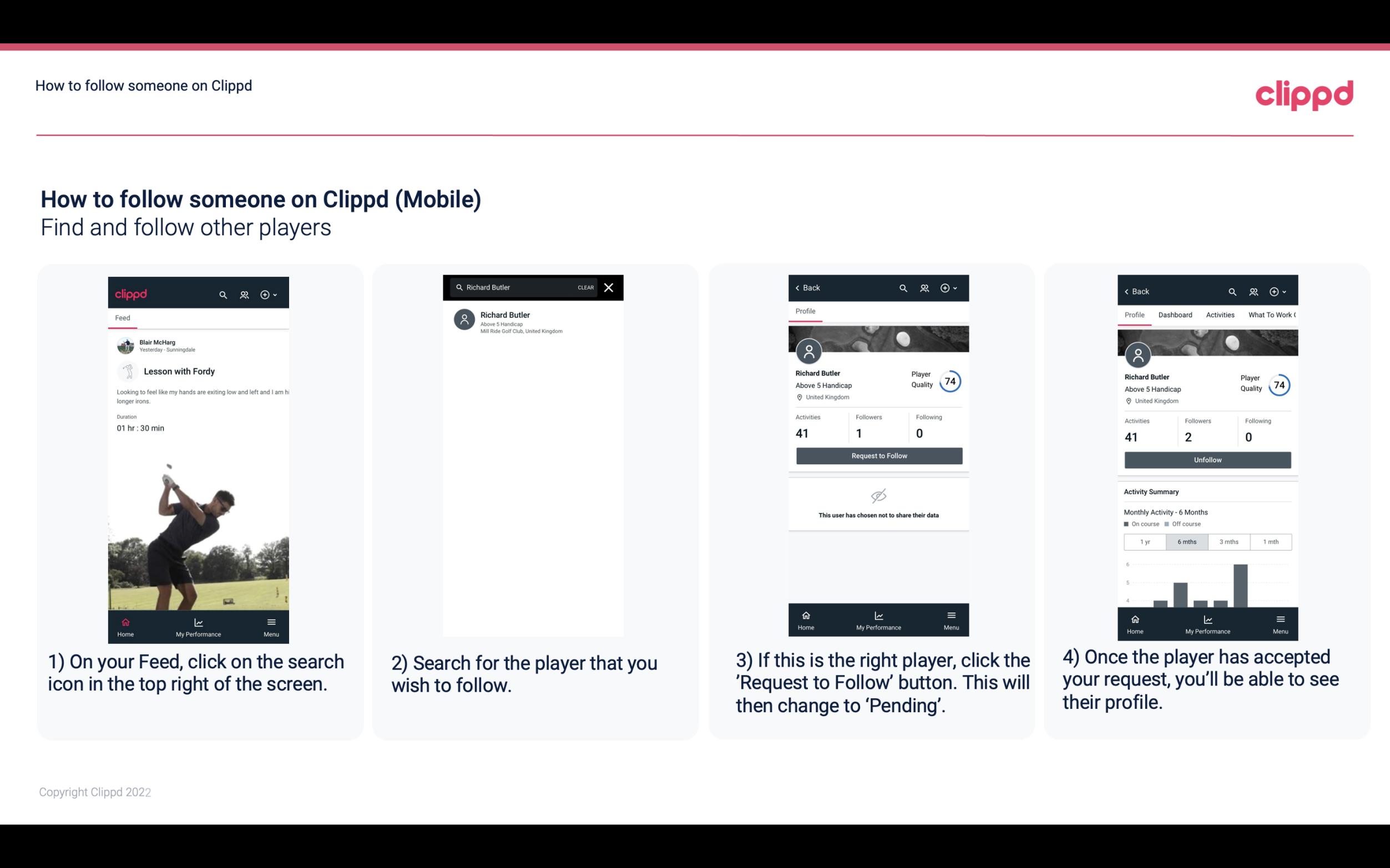Select the Dashboard tab on player profile
The image size is (1390, 868).
coord(1176,315)
